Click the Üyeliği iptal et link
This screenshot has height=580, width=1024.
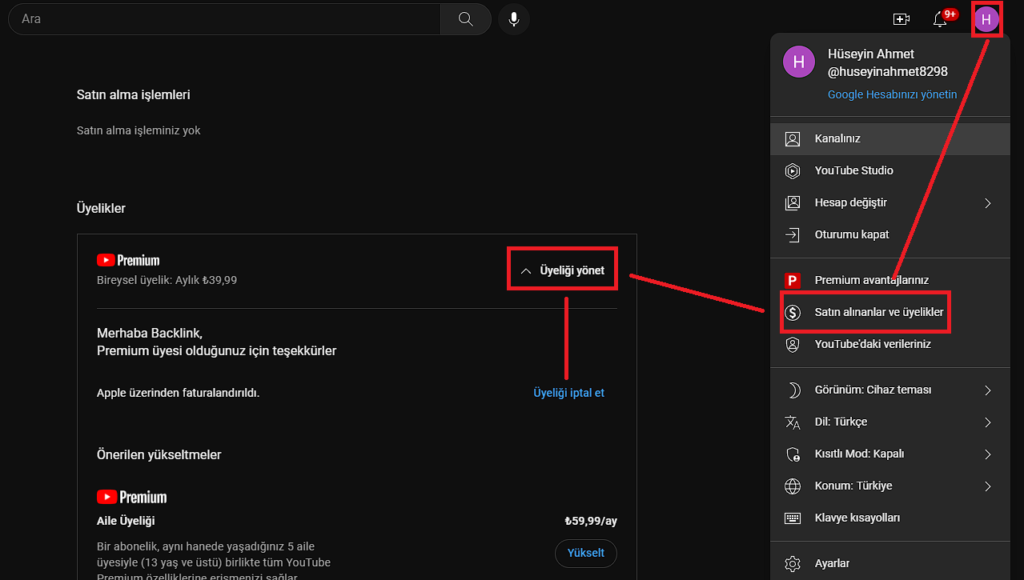pos(568,392)
